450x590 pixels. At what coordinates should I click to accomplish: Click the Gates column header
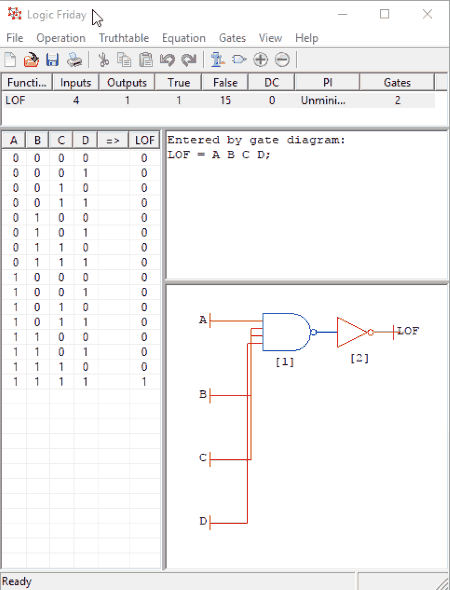(397, 82)
